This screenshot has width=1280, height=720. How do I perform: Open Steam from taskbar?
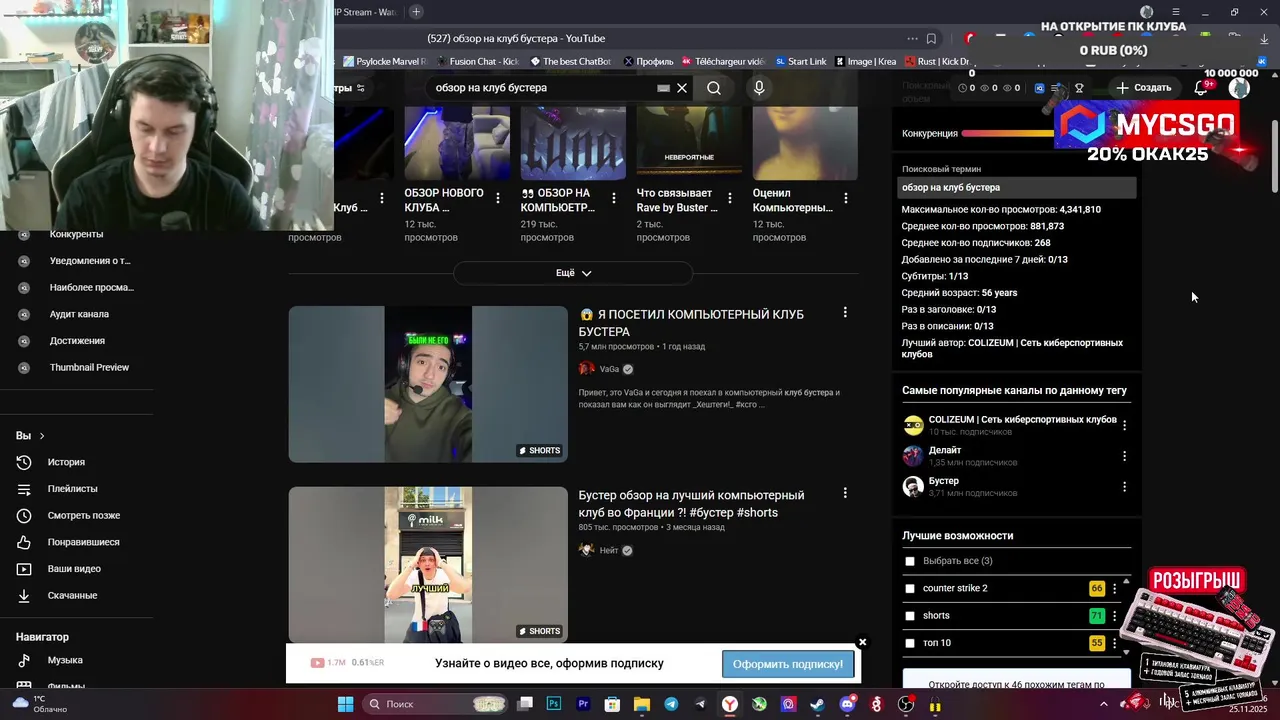[x=817, y=704]
